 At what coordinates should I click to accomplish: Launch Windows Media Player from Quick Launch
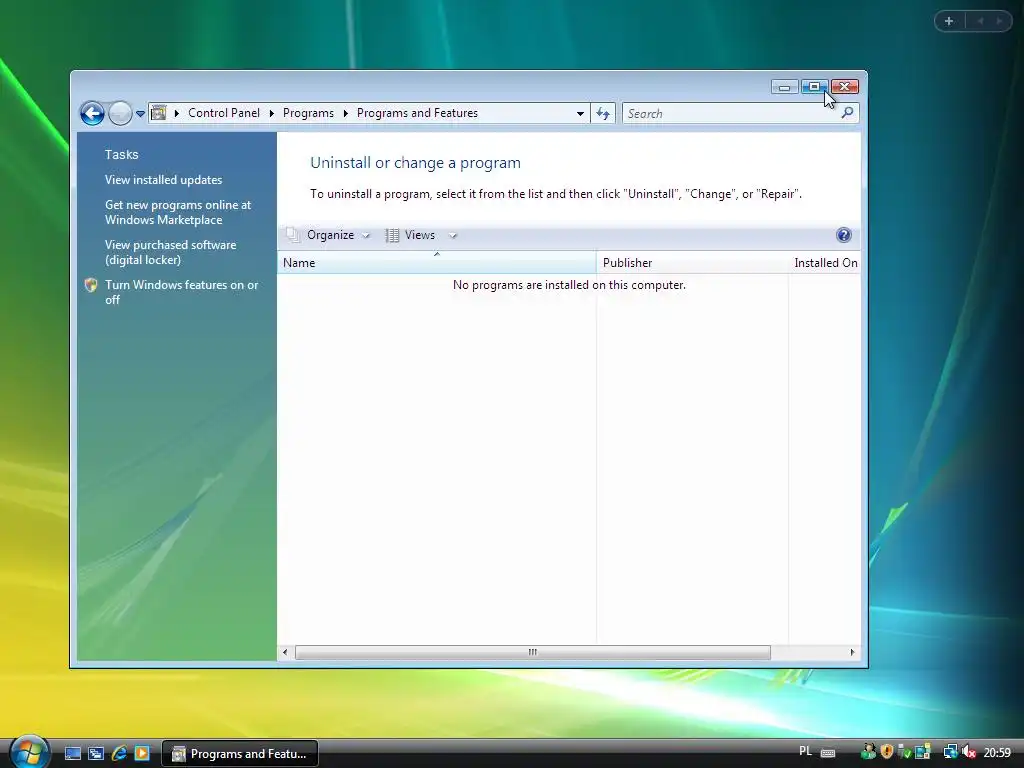coord(142,754)
